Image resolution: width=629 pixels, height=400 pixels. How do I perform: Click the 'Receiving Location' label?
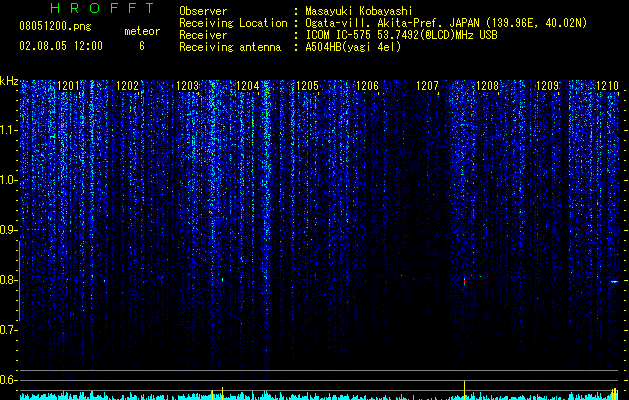pos(233,23)
